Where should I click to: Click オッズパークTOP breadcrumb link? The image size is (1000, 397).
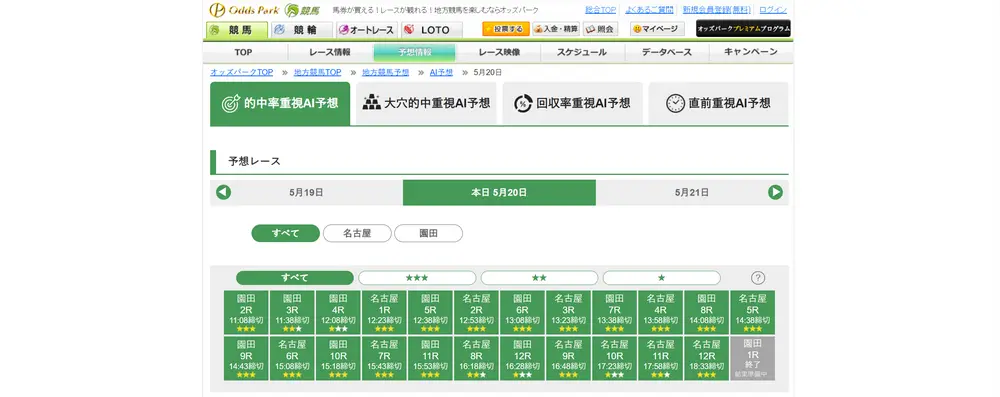tap(242, 73)
